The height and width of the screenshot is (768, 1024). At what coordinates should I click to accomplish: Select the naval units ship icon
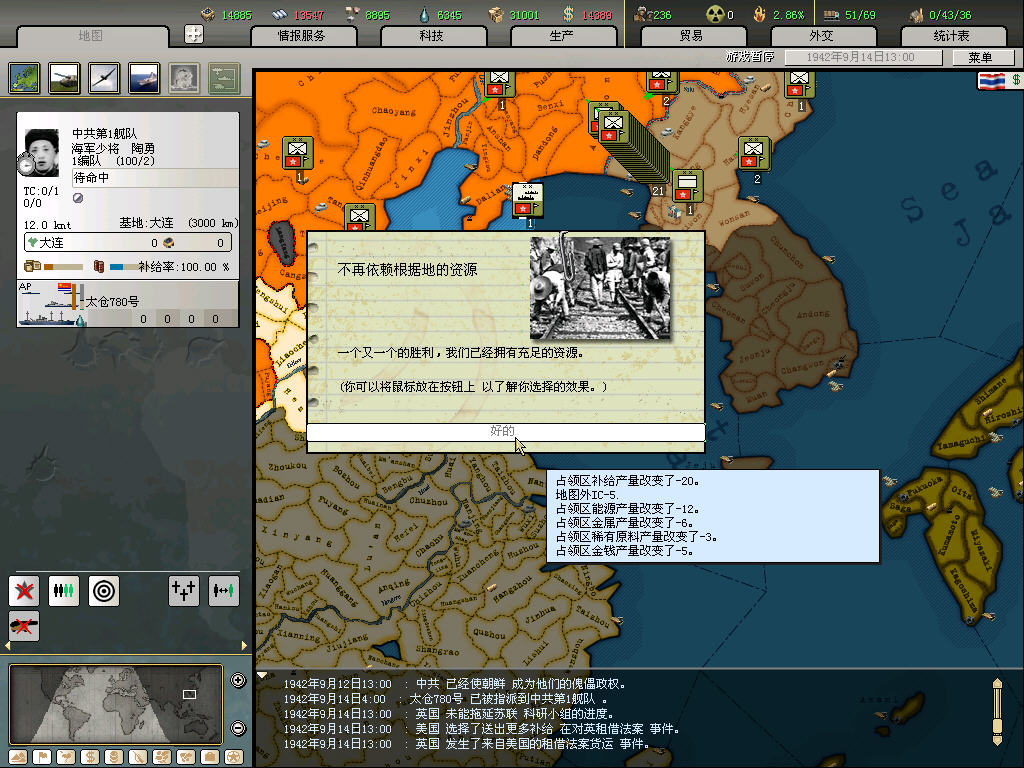144,77
